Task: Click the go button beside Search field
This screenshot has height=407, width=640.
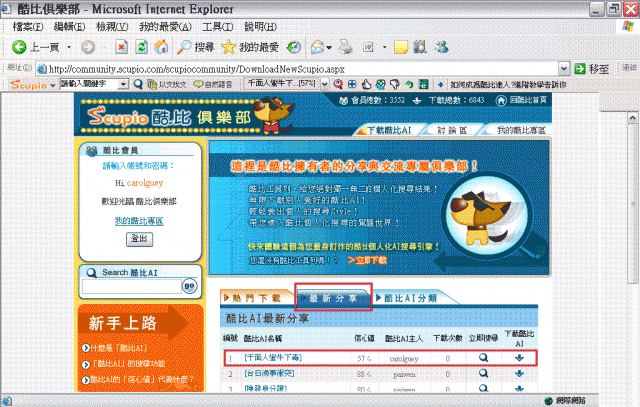Action: [x=189, y=286]
